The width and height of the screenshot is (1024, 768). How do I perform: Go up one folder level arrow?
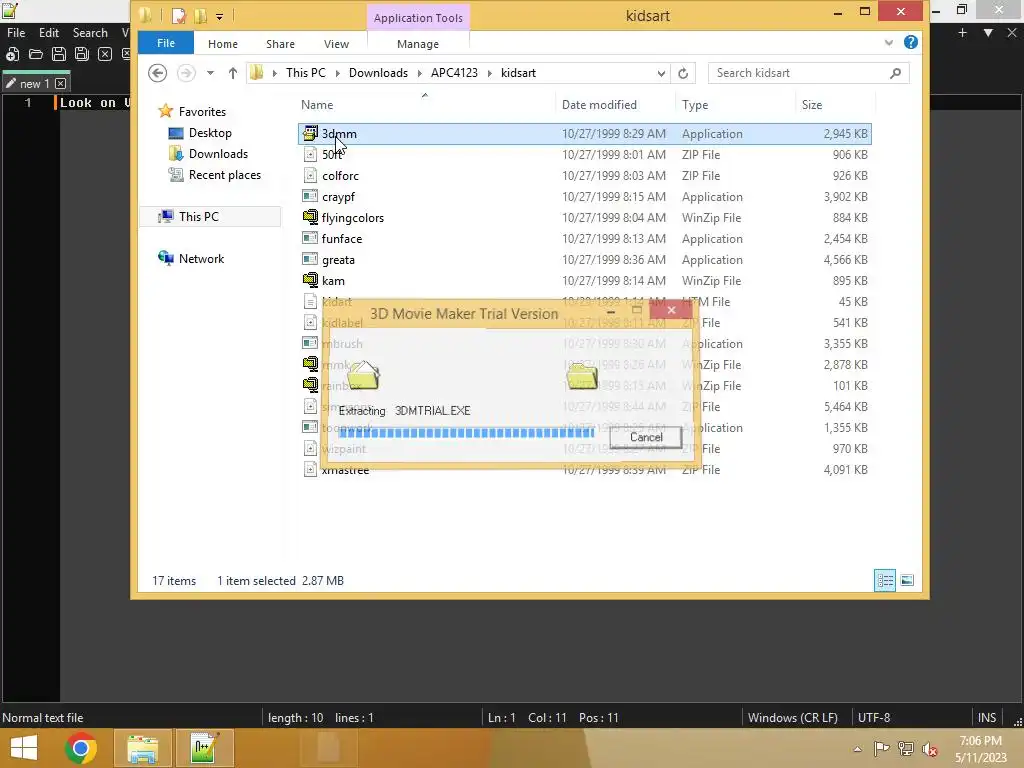(232, 73)
